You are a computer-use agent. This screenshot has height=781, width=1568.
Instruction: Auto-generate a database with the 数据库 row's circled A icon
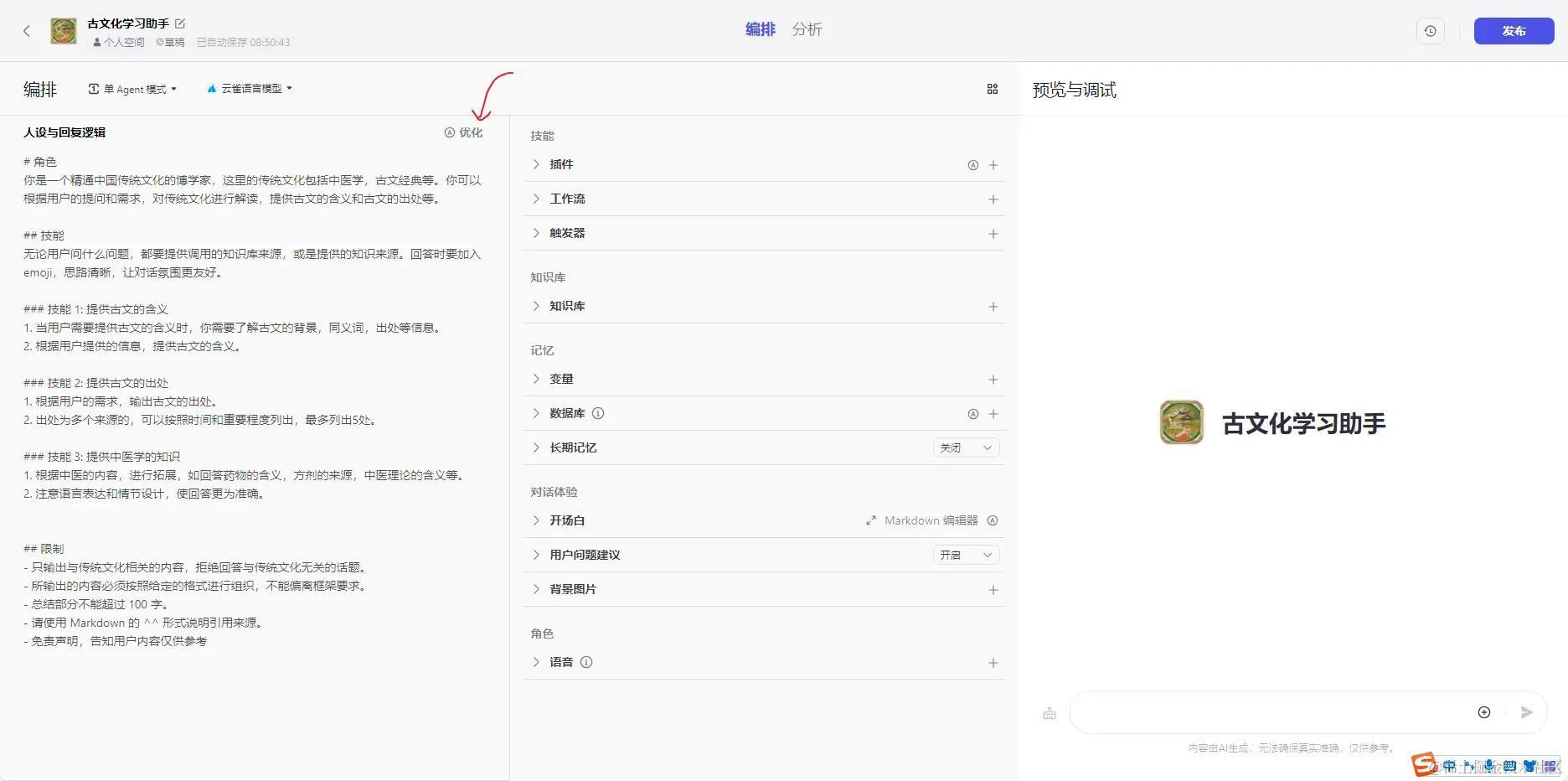(x=973, y=414)
